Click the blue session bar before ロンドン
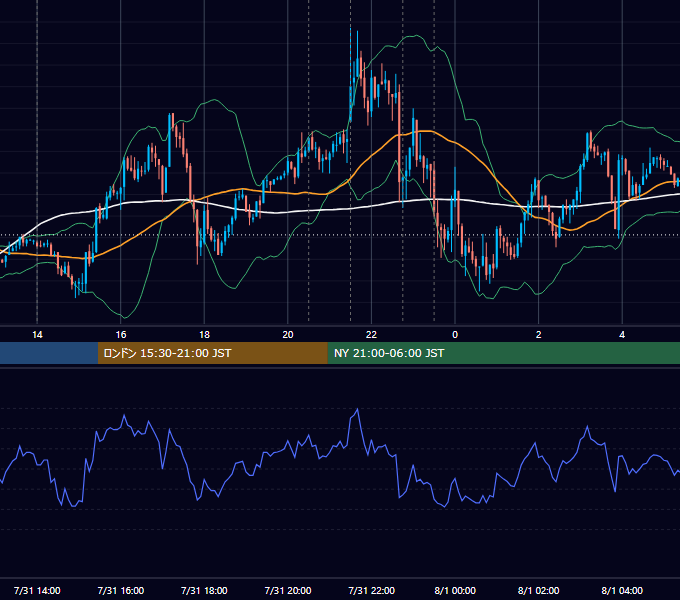 coord(49,353)
